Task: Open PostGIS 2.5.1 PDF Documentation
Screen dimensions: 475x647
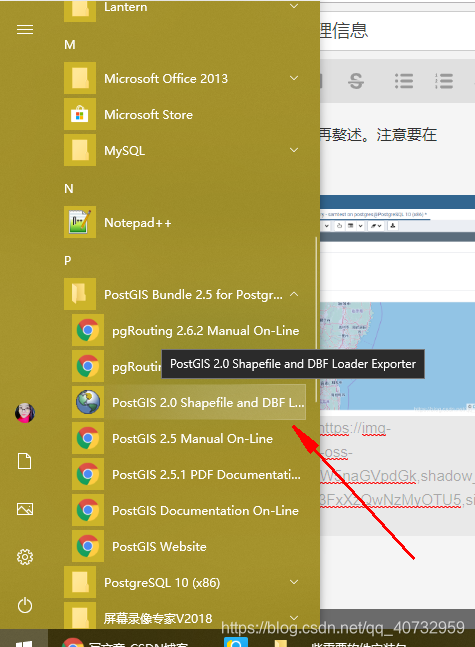Action: coord(189,475)
